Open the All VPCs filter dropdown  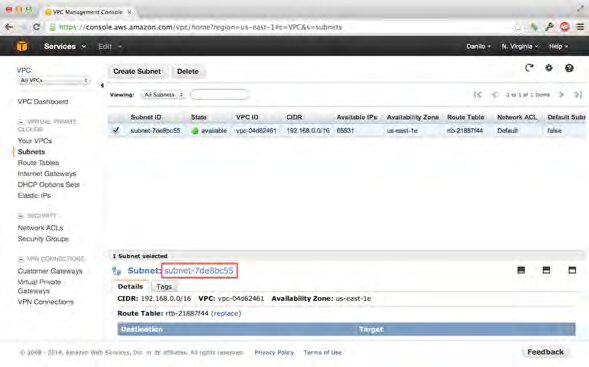[53, 80]
